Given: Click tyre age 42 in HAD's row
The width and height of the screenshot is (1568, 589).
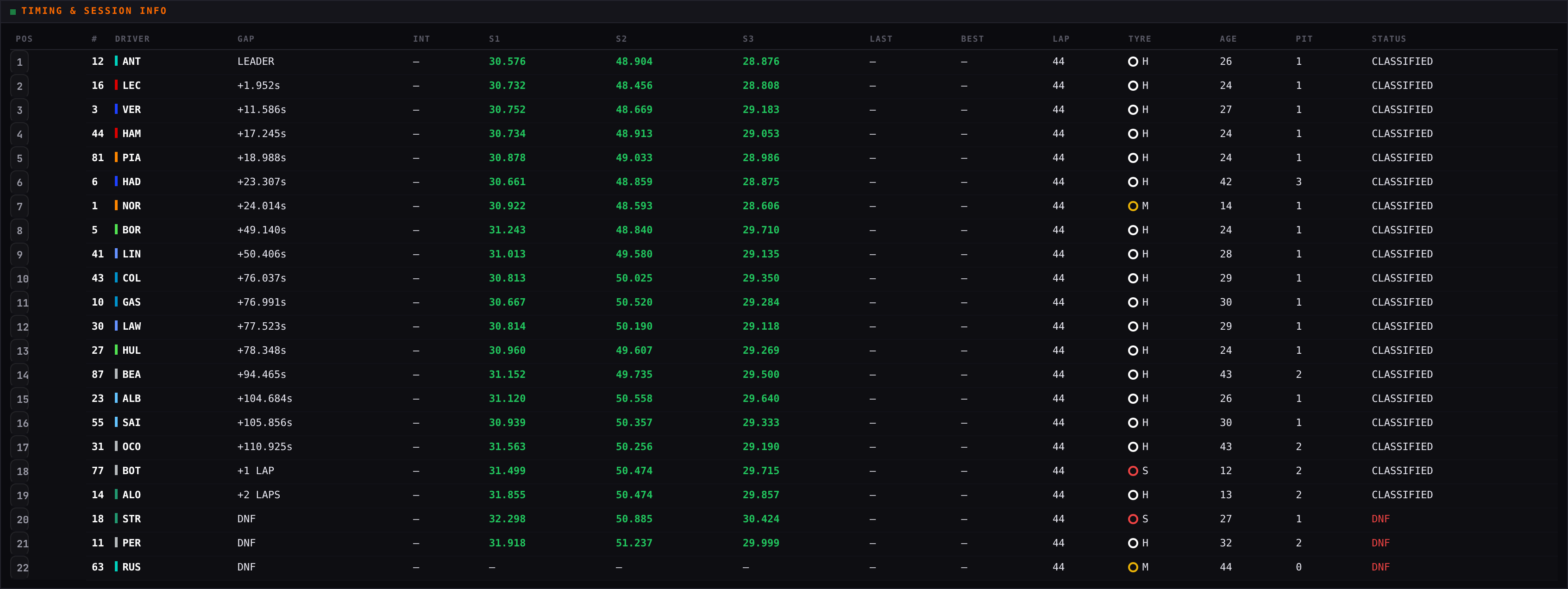Looking at the screenshot, I should [1225, 182].
